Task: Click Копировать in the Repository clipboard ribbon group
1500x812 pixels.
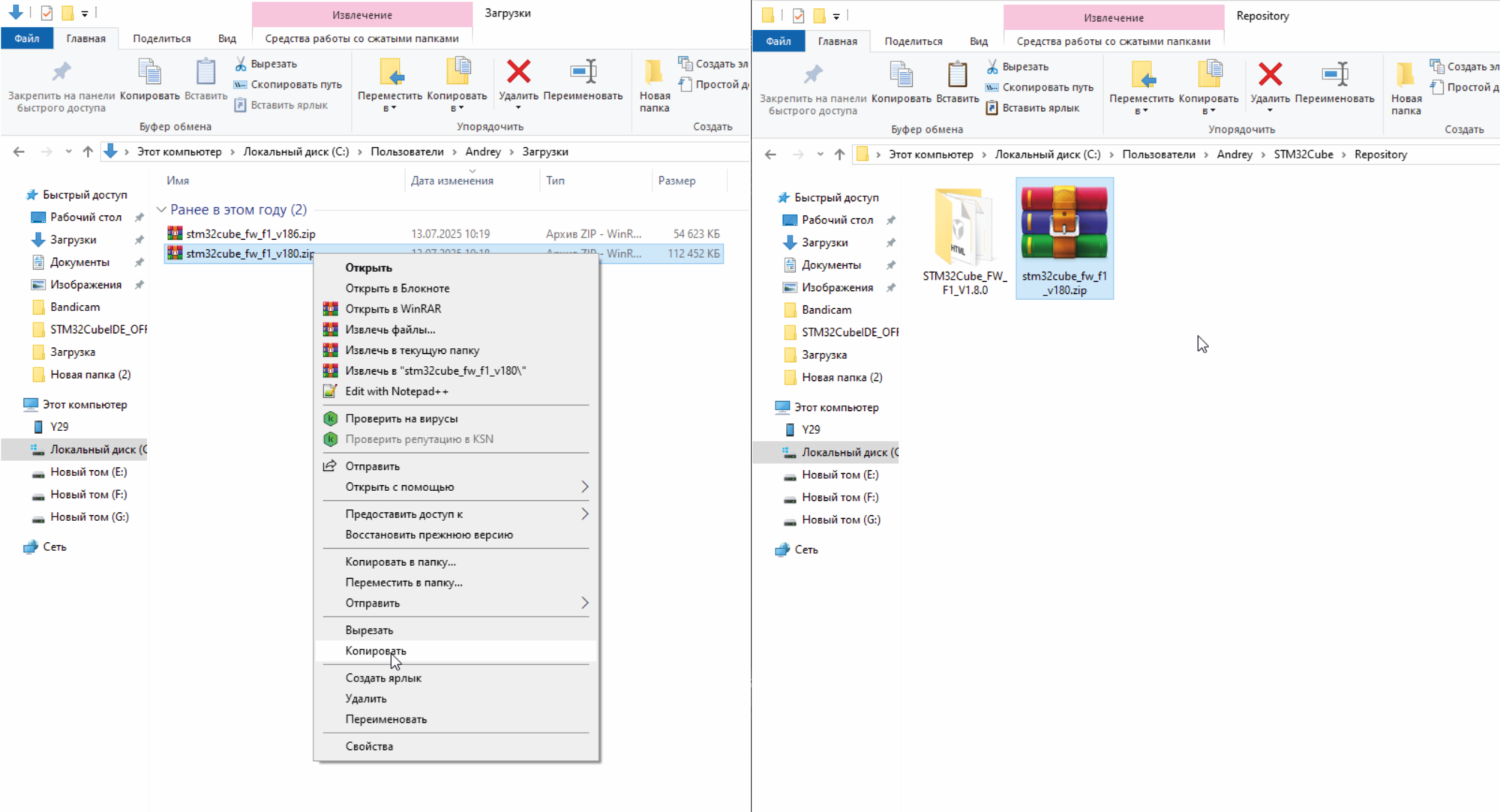Action: click(x=901, y=83)
